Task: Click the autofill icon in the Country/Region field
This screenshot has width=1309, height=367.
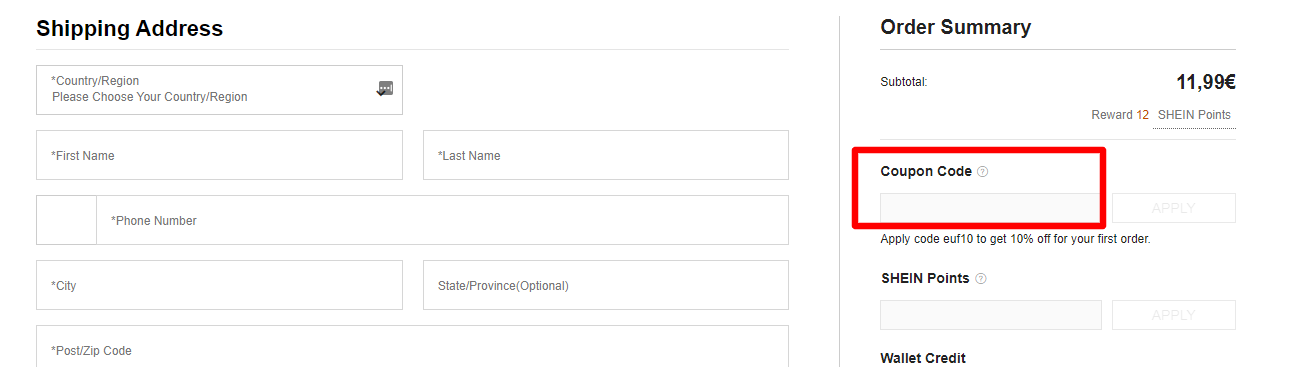Action: (x=385, y=89)
